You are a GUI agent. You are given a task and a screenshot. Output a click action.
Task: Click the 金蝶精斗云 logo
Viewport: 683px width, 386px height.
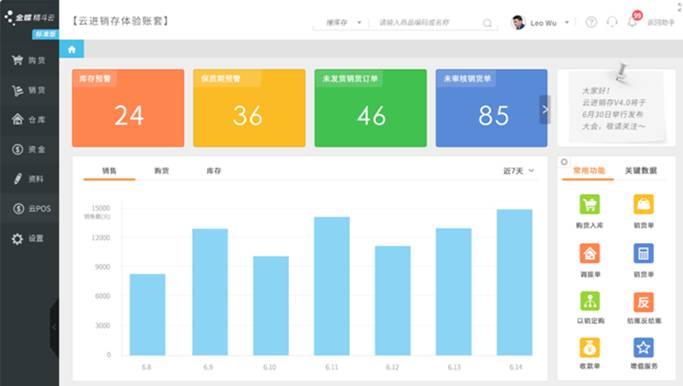[29, 17]
